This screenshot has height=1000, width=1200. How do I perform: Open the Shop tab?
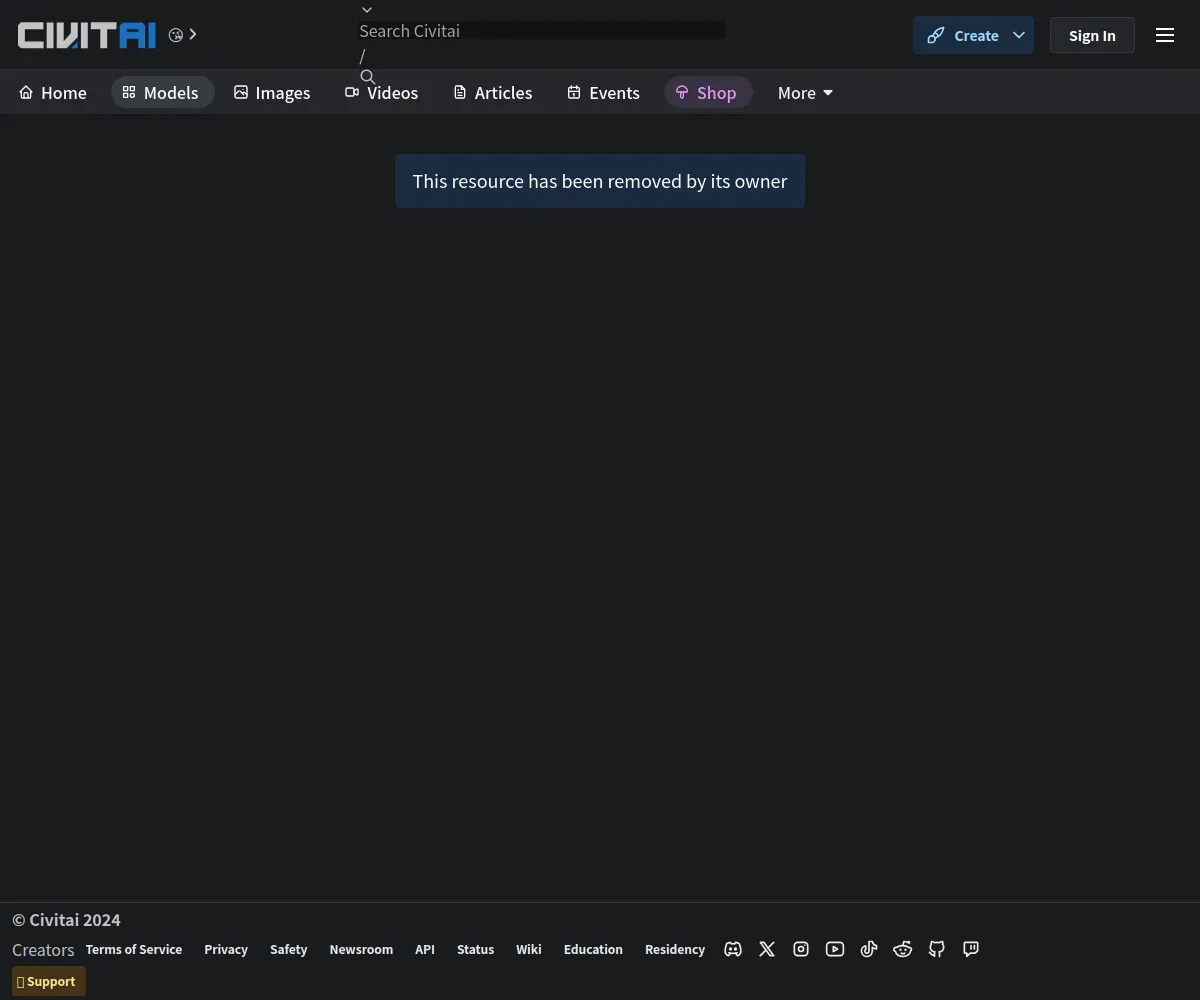707,92
